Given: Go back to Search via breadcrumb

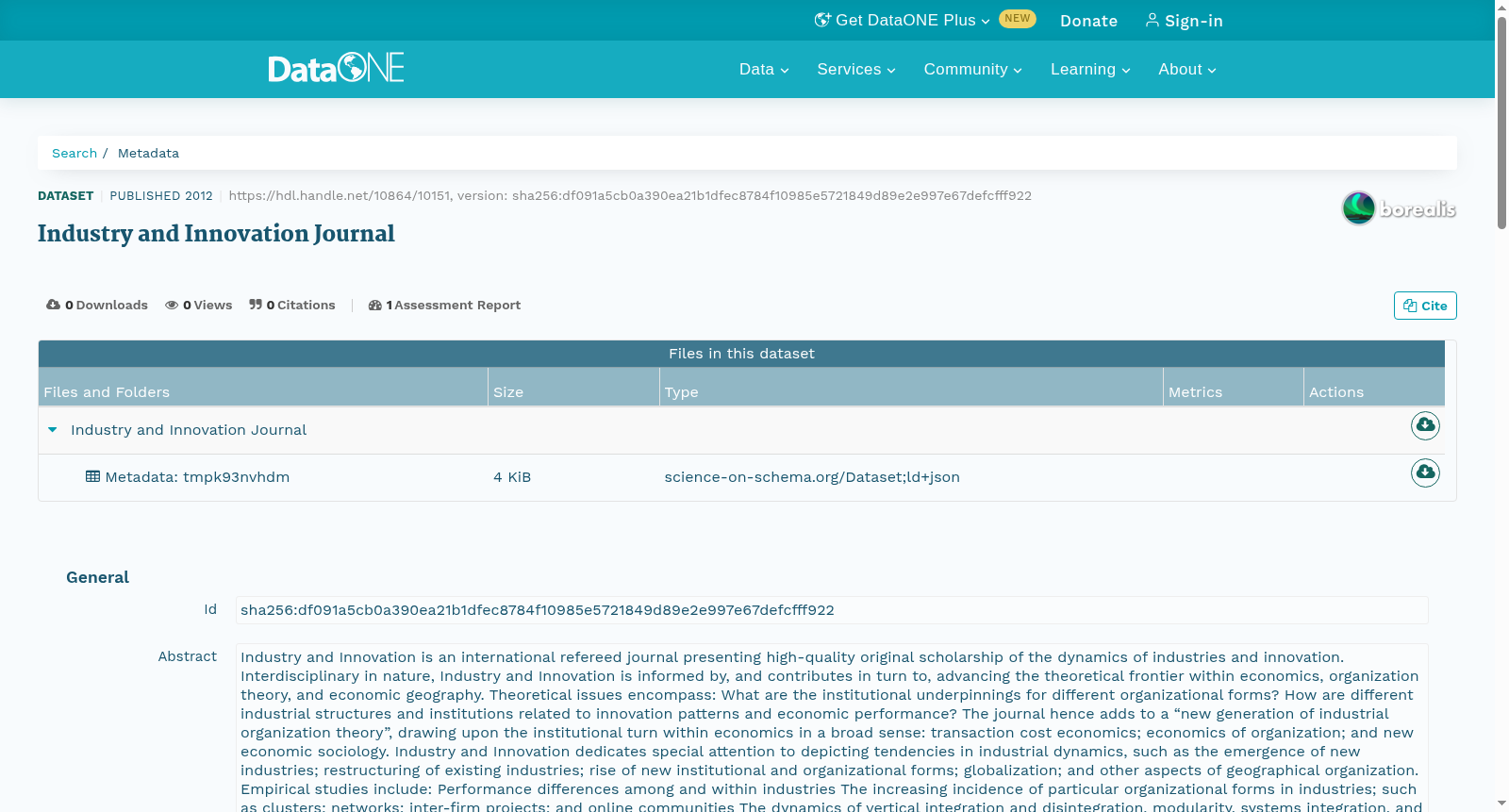Looking at the screenshot, I should 75,153.
